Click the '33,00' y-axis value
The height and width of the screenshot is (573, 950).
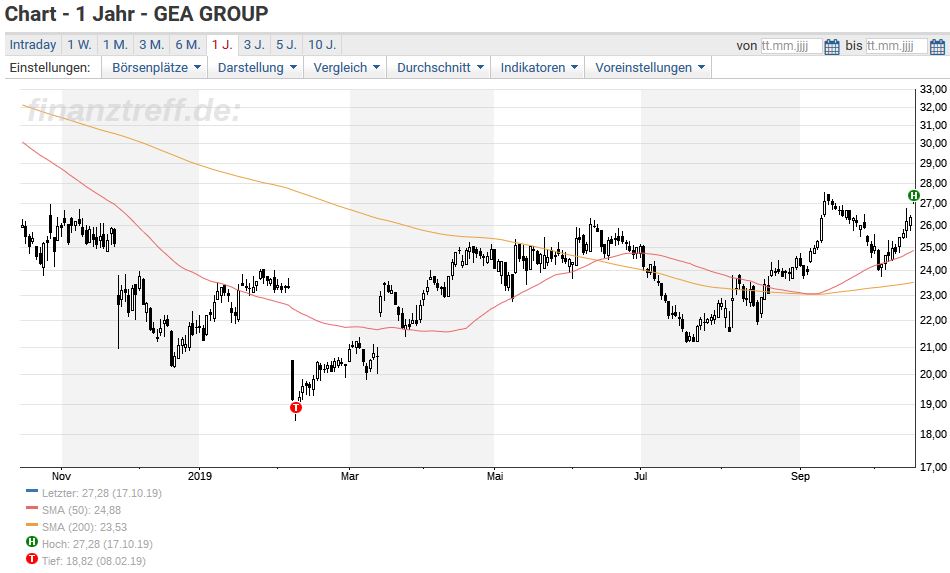pos(933,89)
